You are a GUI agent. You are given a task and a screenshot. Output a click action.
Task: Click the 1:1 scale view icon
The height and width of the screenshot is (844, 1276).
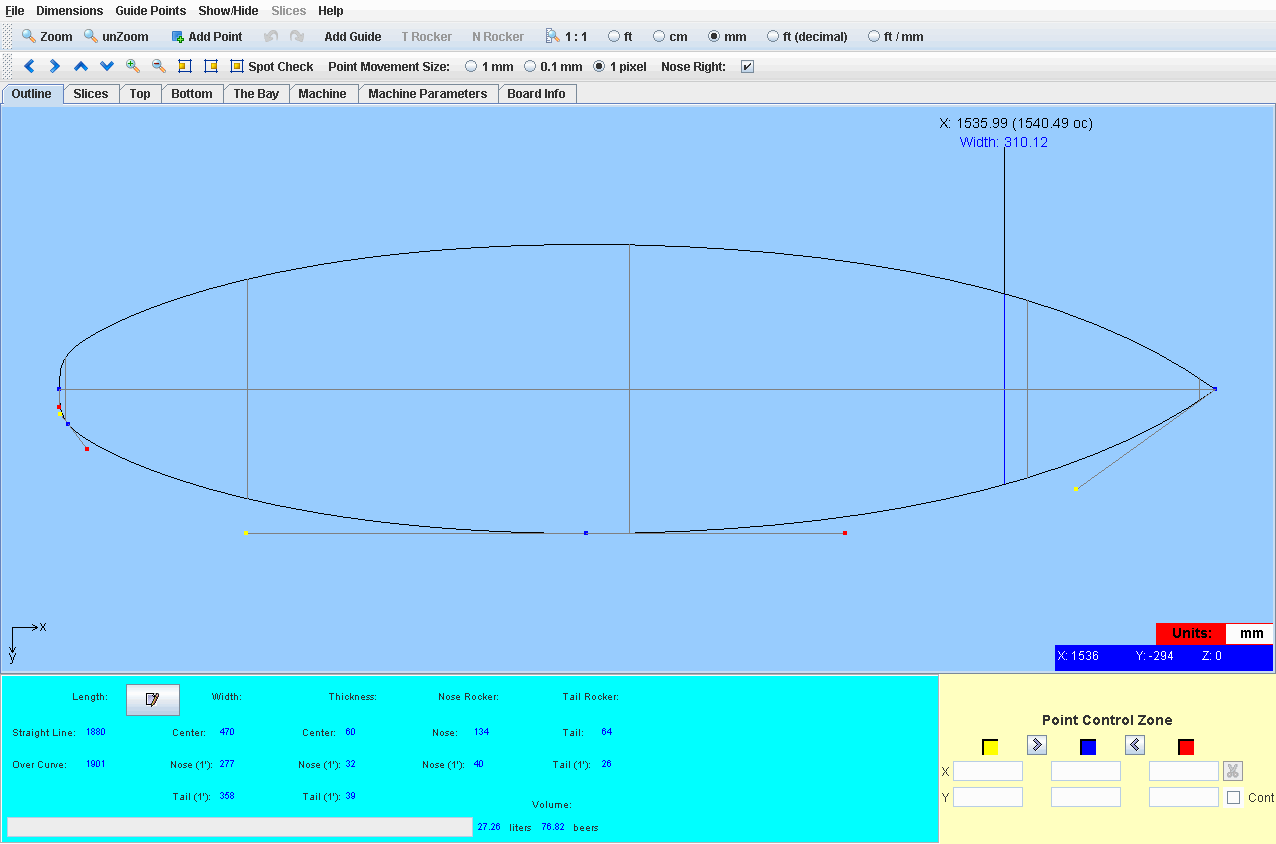coord(566,37)
